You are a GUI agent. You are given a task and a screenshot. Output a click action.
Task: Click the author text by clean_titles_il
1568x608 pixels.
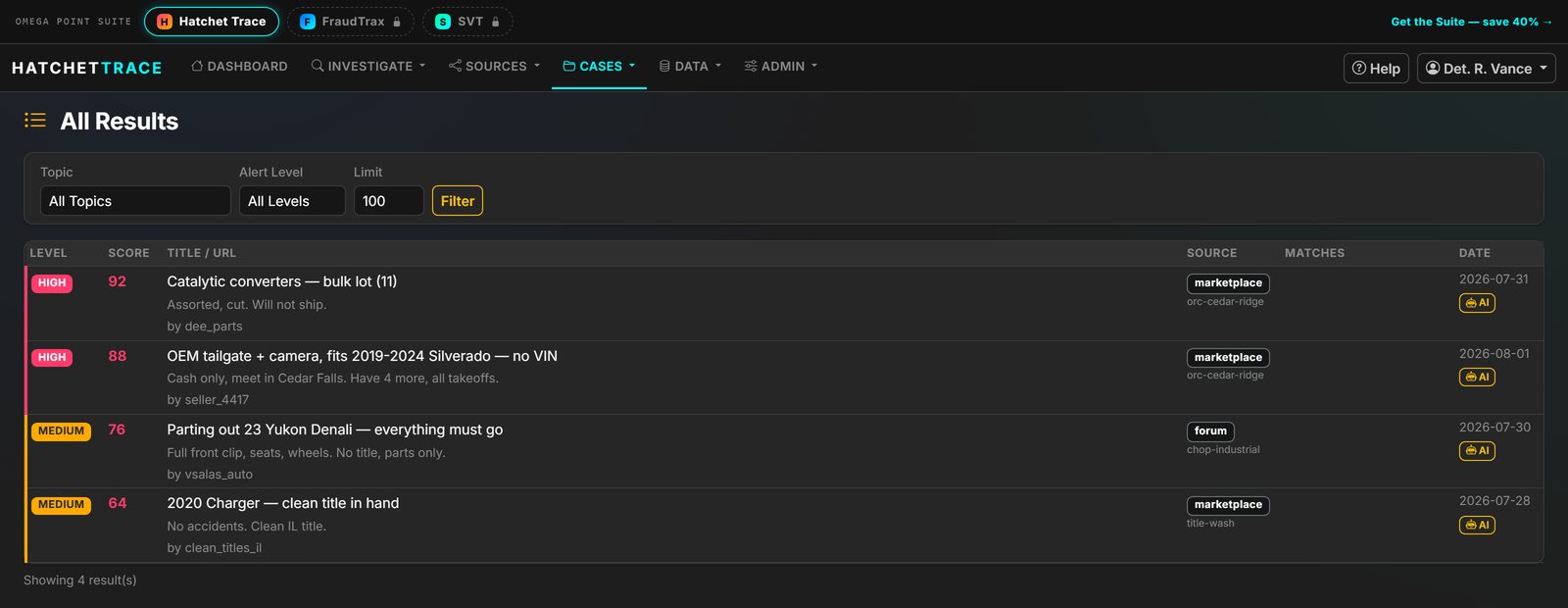[x=215, y=548]
